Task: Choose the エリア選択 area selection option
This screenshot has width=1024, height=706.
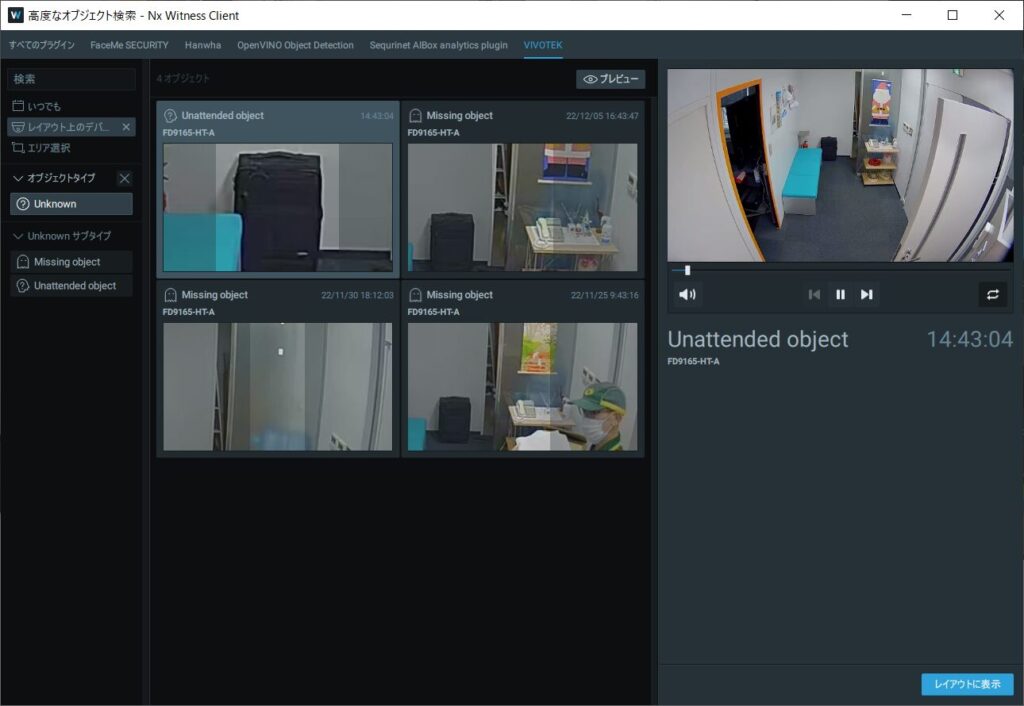Action: tap(48, 148)
